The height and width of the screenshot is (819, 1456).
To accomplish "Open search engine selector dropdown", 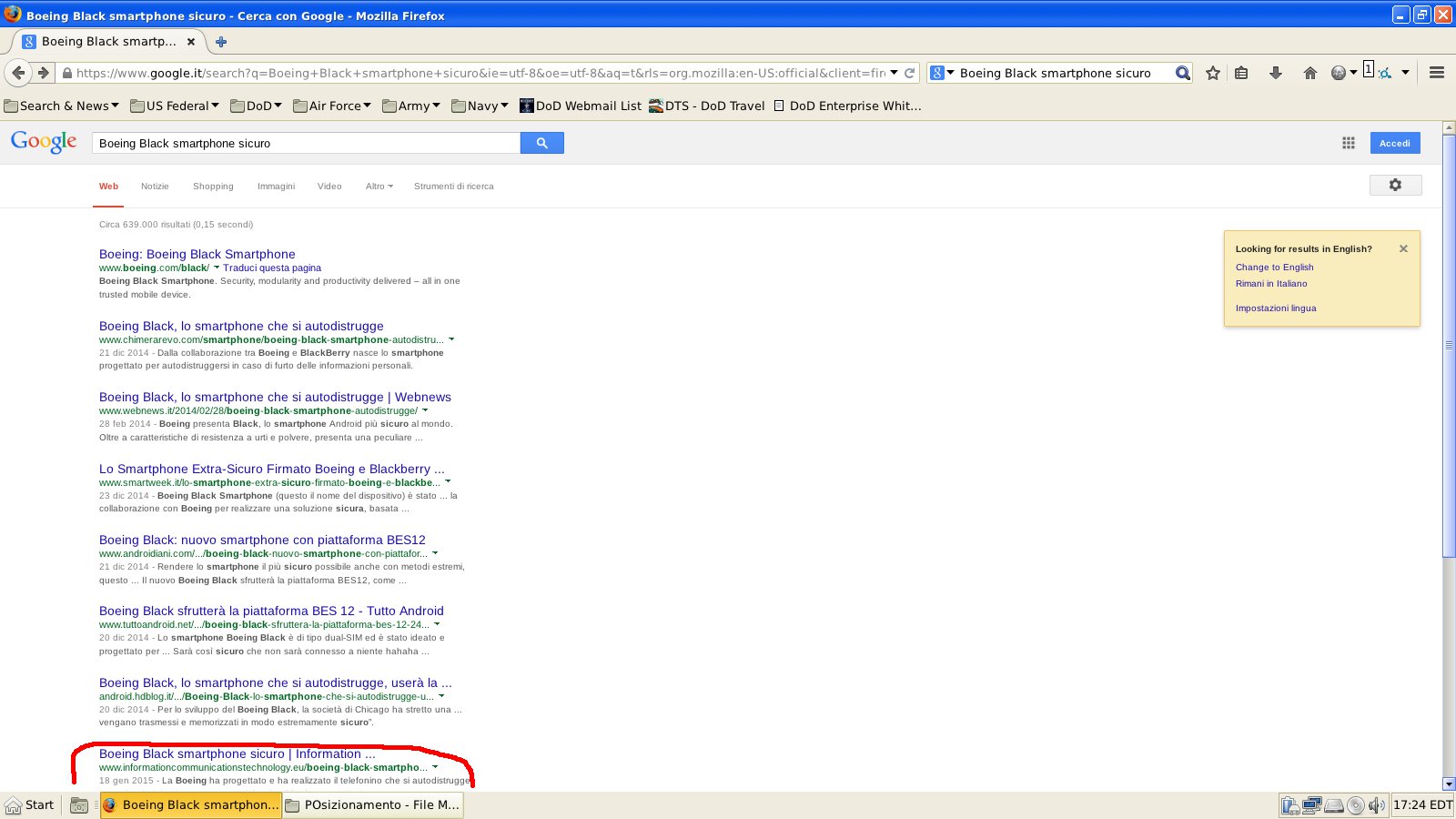I will [x=943, y=73].
